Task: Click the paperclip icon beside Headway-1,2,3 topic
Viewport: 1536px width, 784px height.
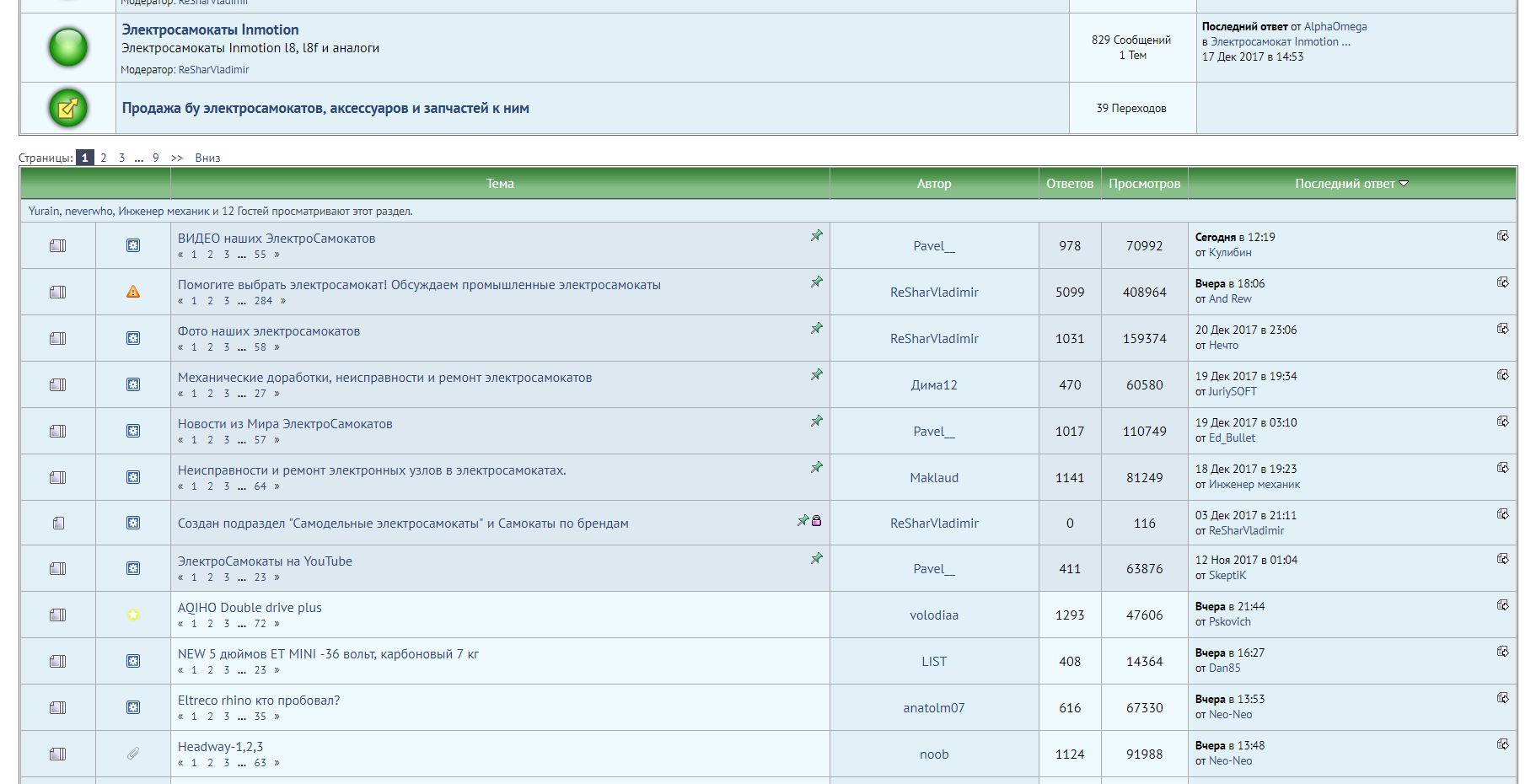Action: click(133, 754)
